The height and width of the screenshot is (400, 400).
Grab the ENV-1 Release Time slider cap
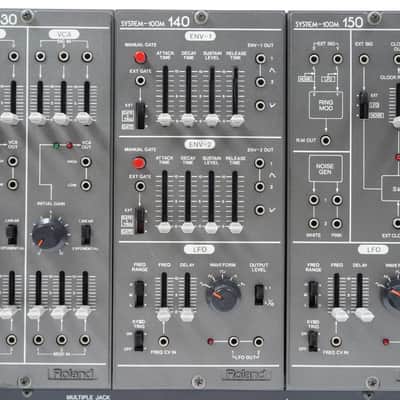point(237,120)
